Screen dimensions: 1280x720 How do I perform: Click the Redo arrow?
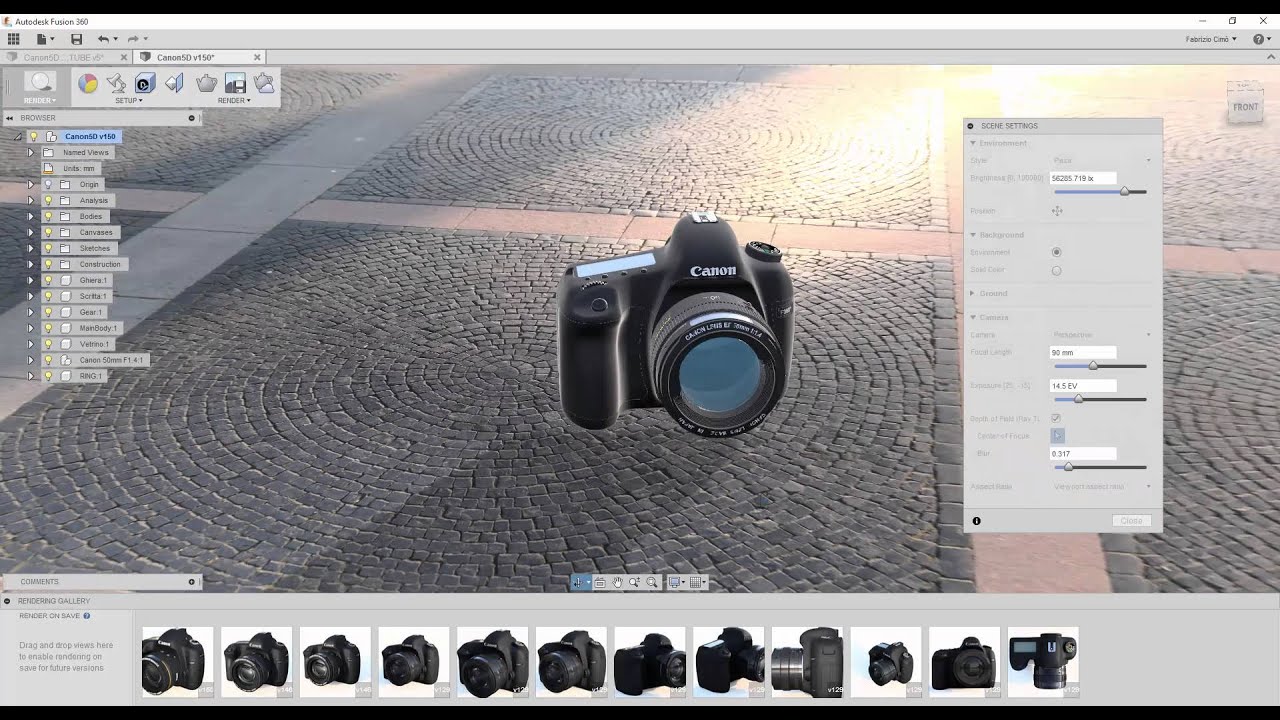pos(132,39)
